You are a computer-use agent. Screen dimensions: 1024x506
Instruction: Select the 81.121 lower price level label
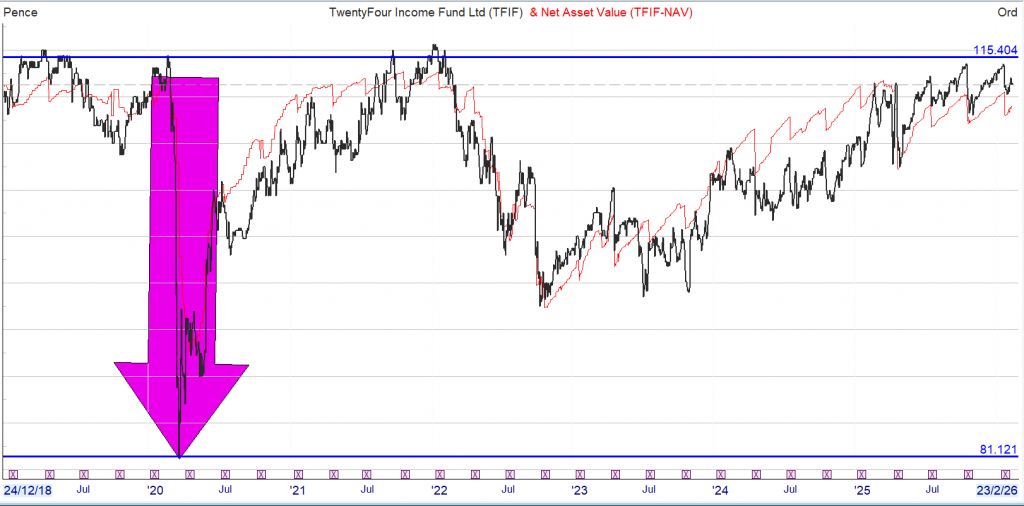pyautogui.click(x=998, y=449)
